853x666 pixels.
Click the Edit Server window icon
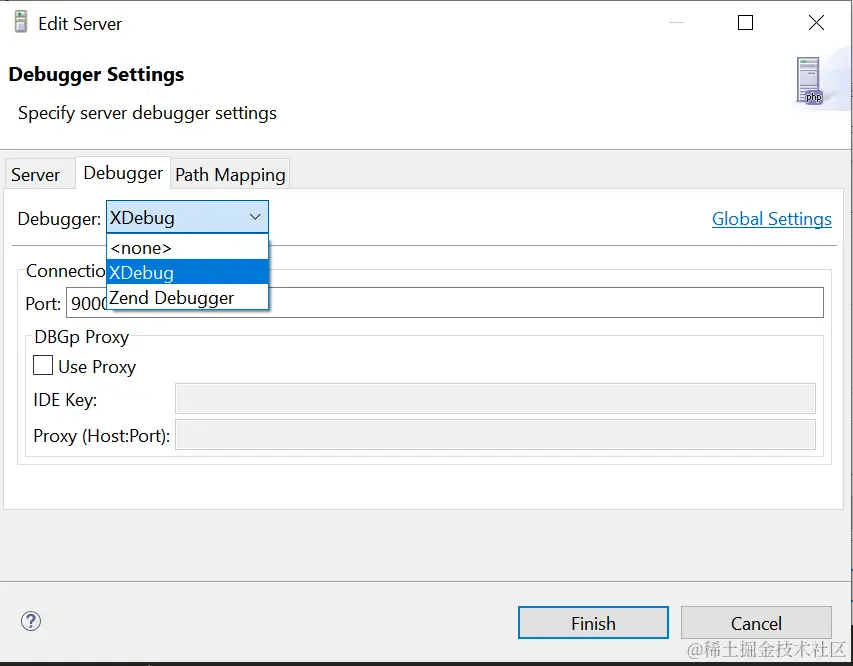tap(20, 22)
